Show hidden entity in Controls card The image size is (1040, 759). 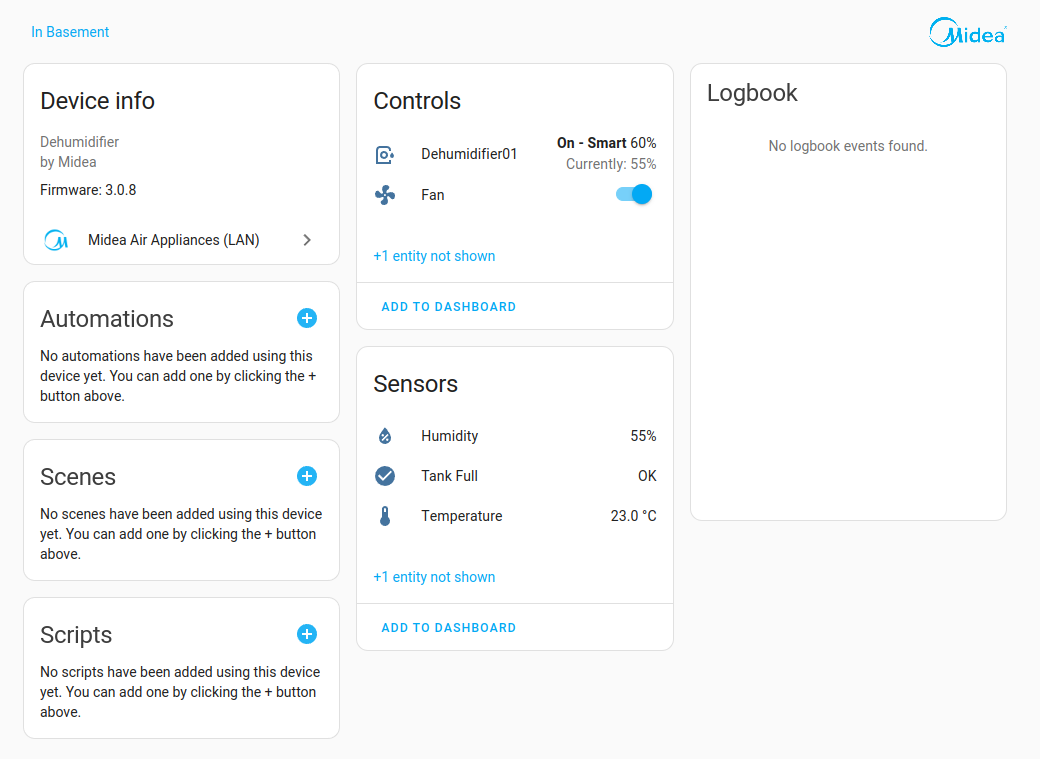click(434, 256)
